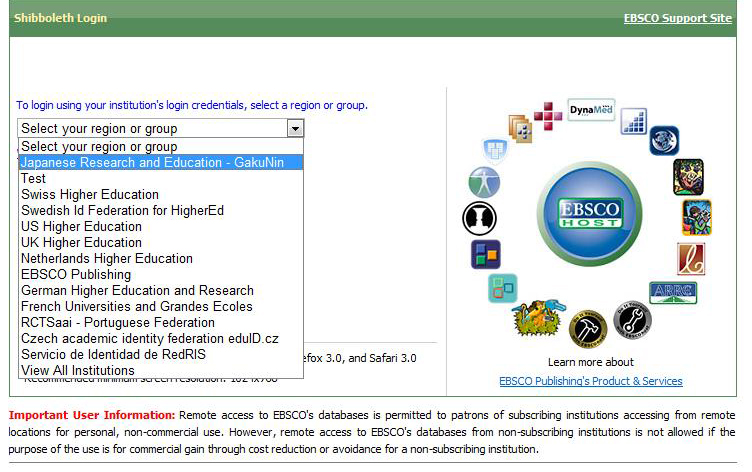This screenshot has height=472, width=752.
Task: Select Czech academic identity federation eduID.cz
Action: 161,338
